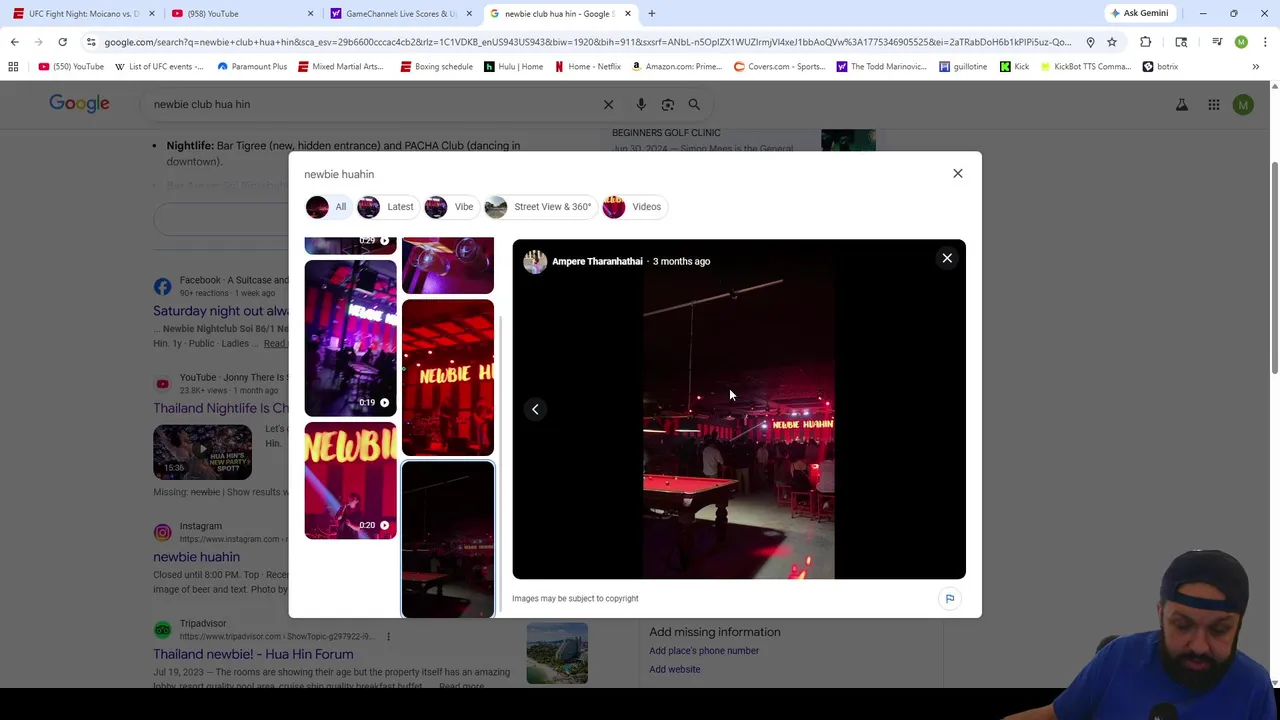Go back in browser history
This screenshot has height=720, width=1280.
[14, 42]
